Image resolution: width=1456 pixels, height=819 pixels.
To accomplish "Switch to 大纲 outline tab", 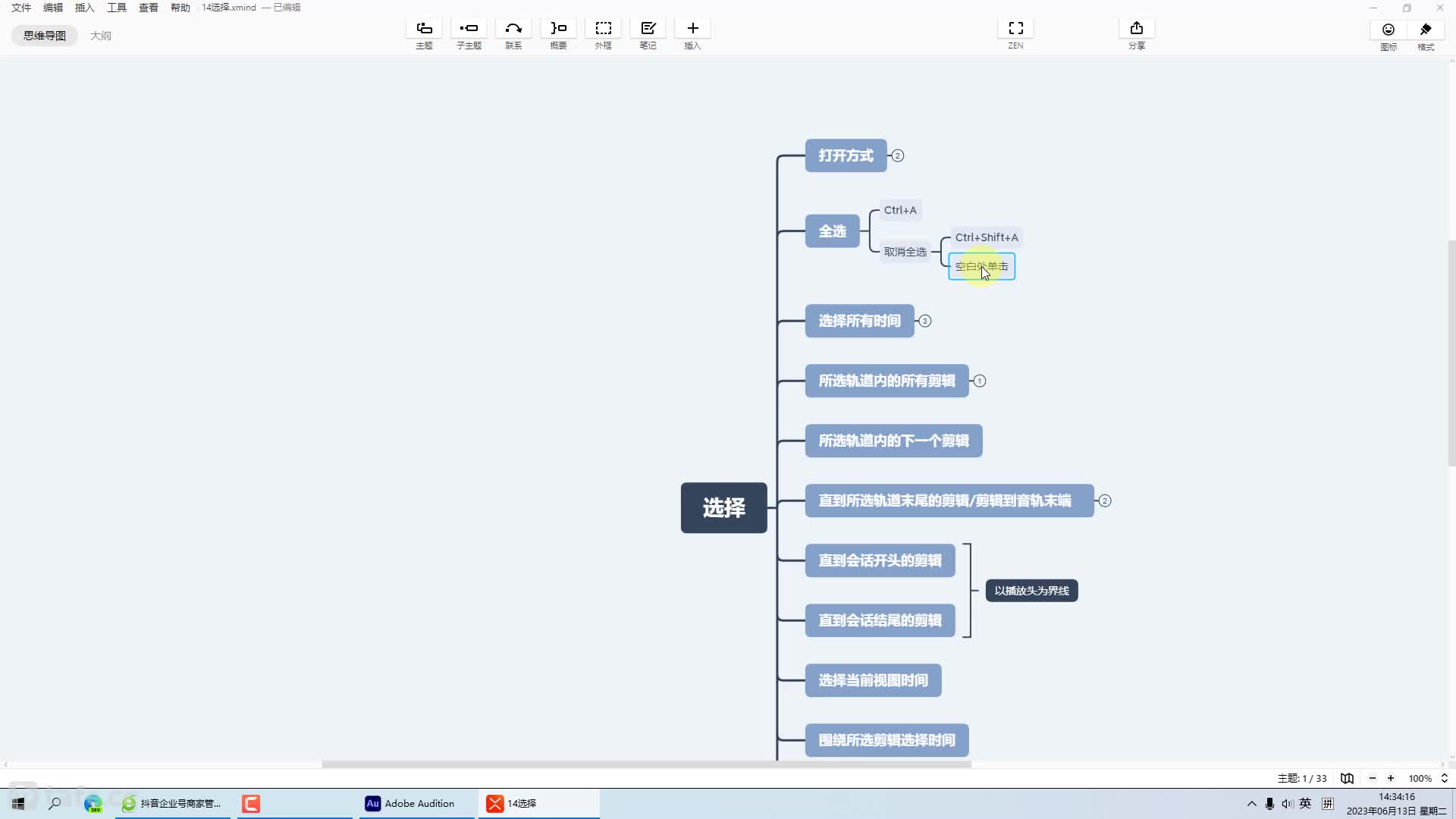I will (x=101, y=36).
